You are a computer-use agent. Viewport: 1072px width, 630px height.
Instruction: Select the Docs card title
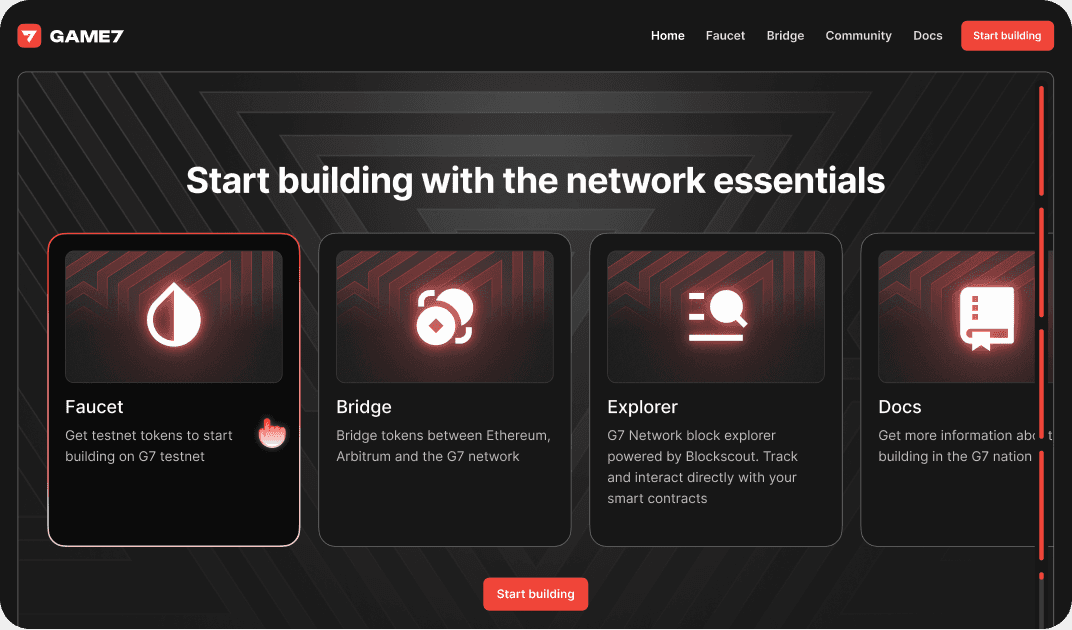point(900,407)
